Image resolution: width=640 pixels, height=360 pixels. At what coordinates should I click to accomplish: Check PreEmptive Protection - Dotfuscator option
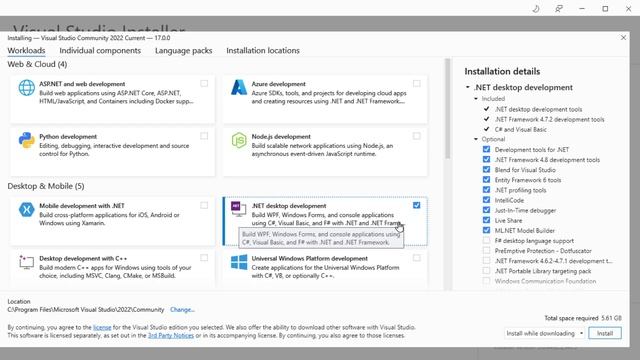[x=486, y=251]
